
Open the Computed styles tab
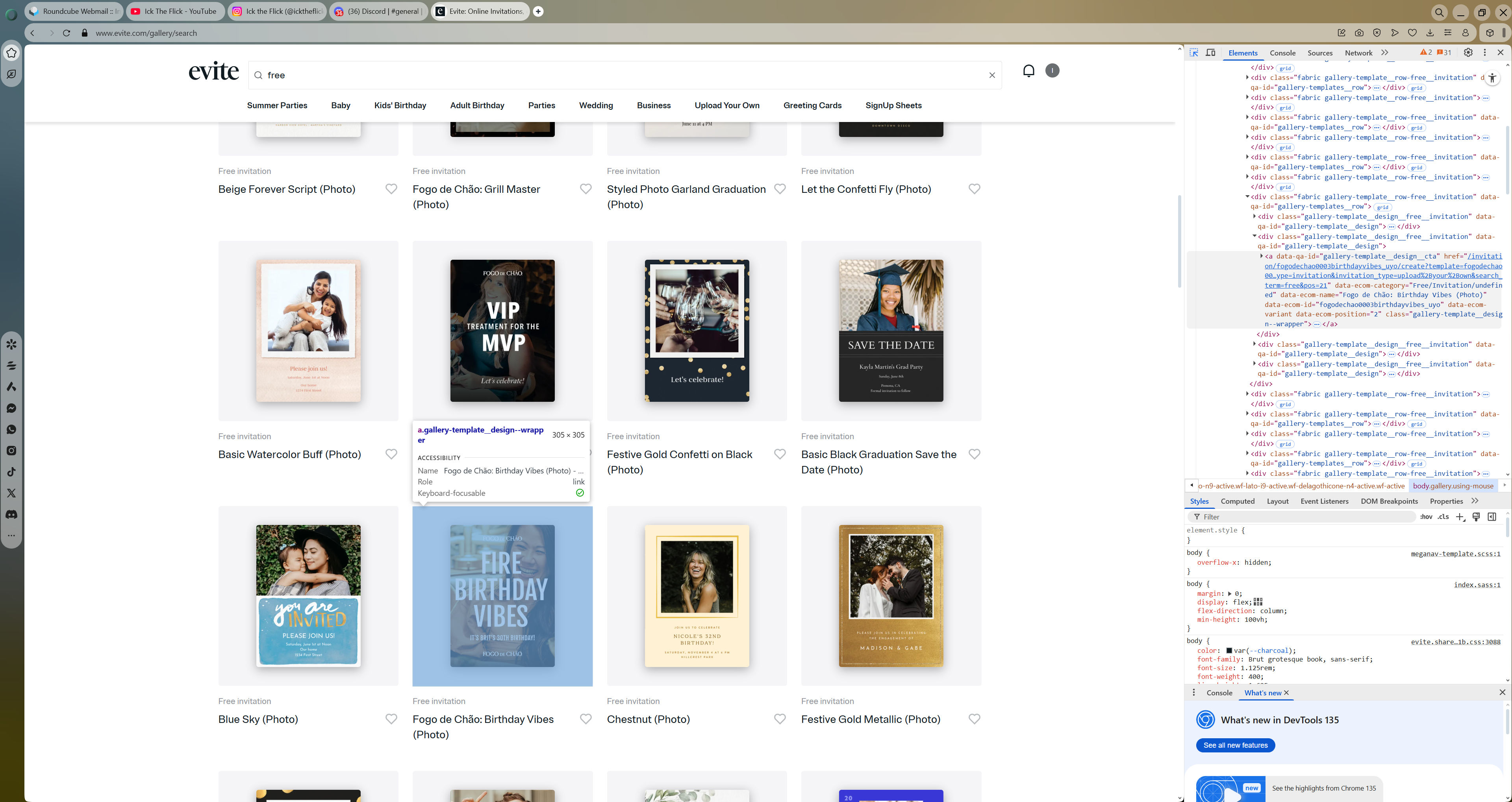[x=1237, y=502]
